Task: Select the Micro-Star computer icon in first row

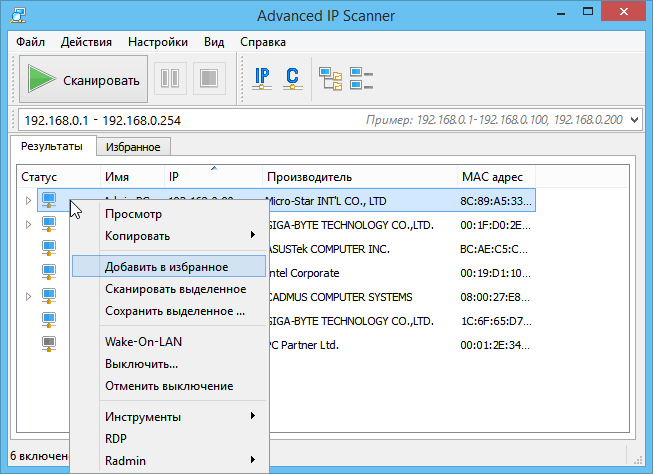Action: point(49,200)
